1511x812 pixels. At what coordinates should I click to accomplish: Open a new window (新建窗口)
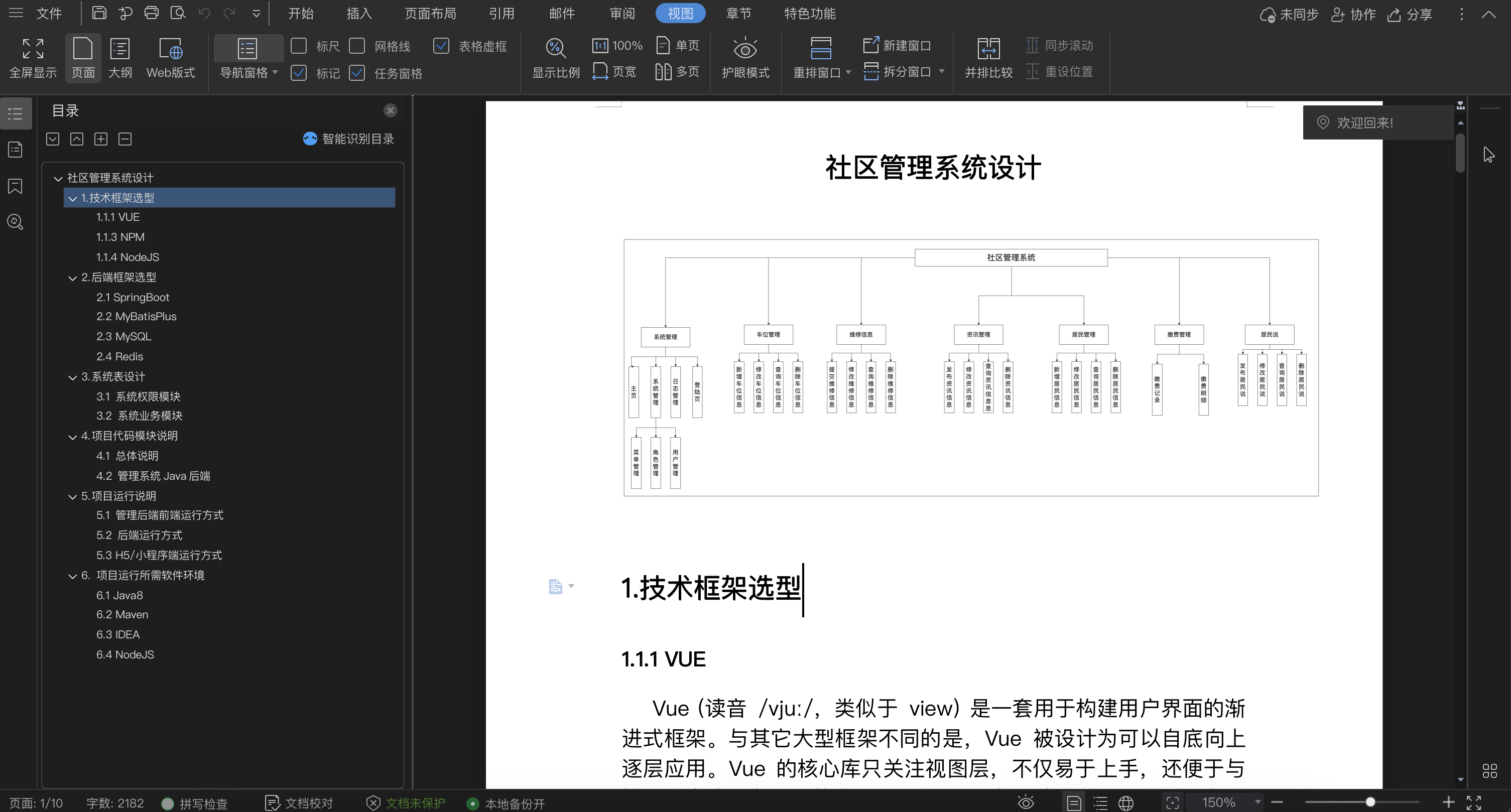898,45
